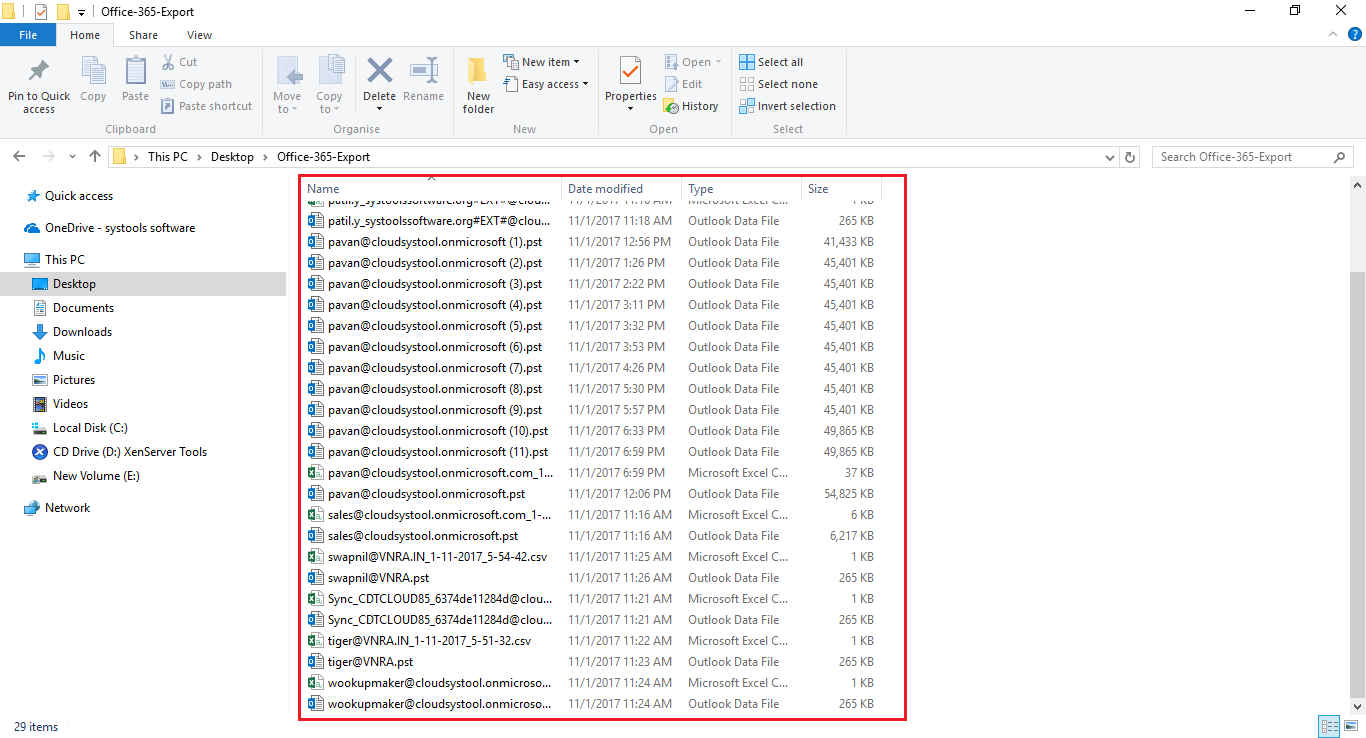Click Desktop in address breadcrumb
Screen dimensions: 1366x738
point(232,157)
